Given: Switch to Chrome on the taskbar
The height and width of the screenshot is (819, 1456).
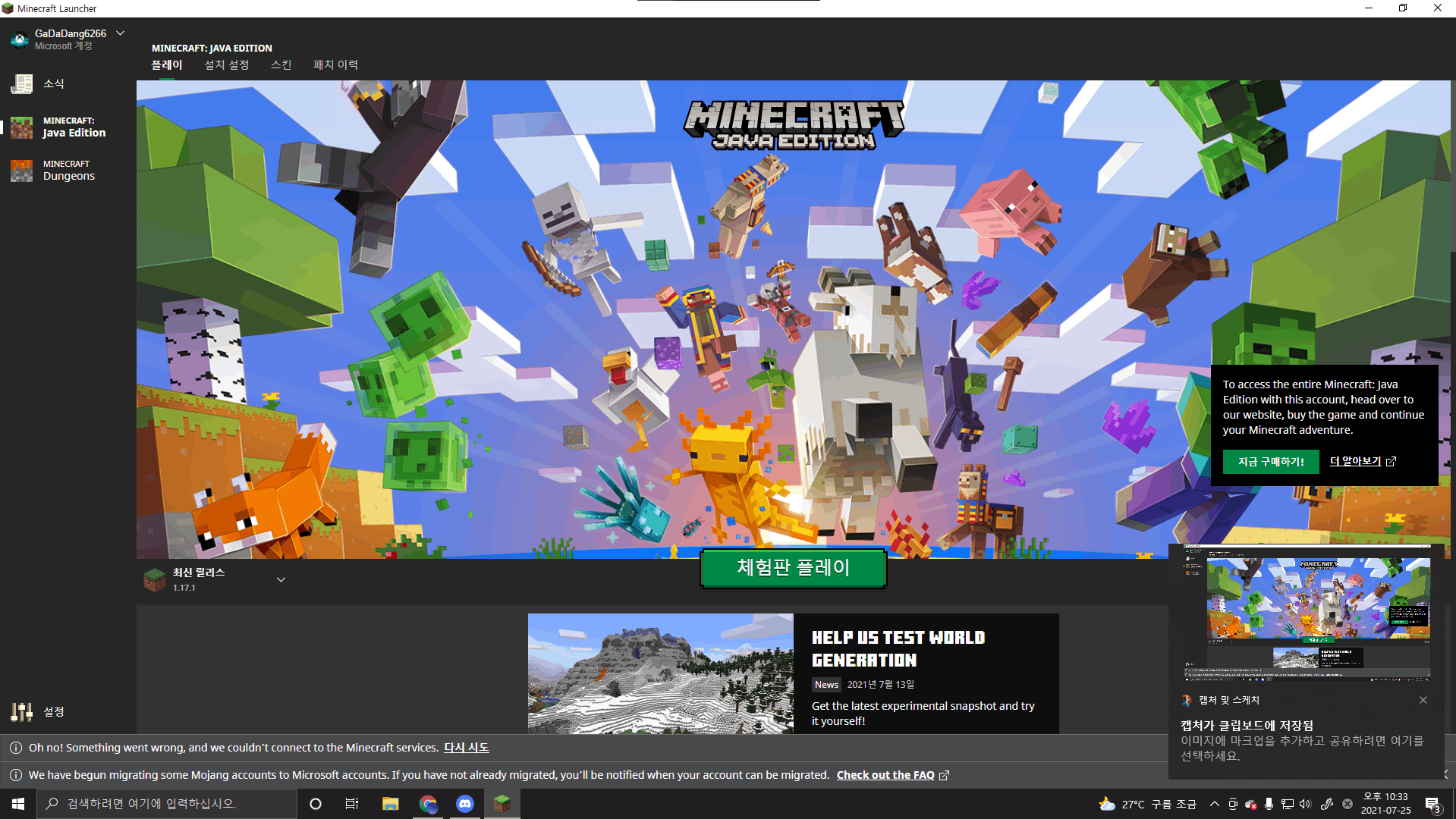Looking at the screenshot, I should point(428,804).
